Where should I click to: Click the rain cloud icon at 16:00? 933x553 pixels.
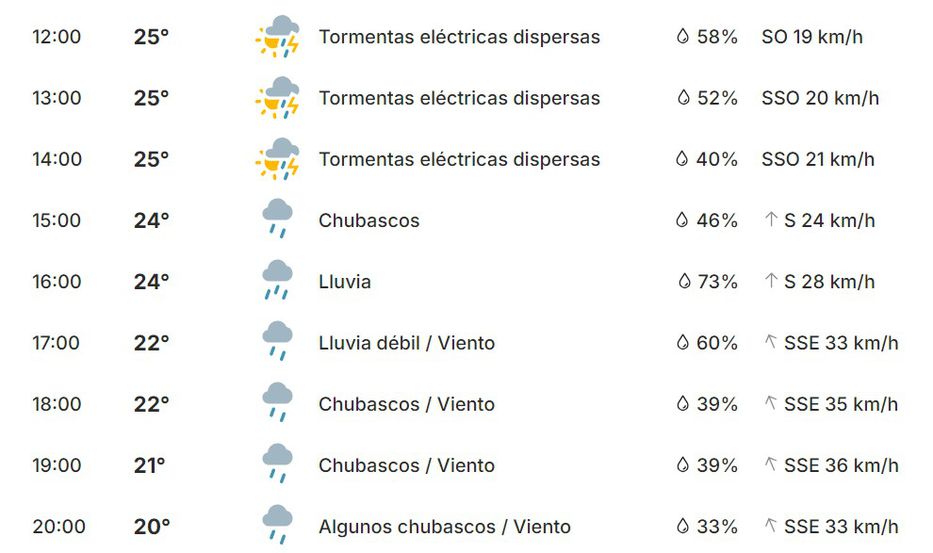tap(277, 280)
